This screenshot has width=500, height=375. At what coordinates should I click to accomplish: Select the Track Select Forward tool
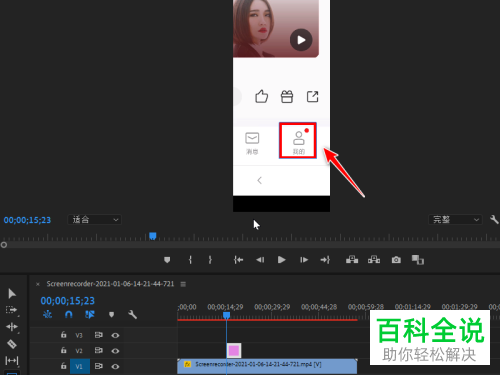tap(11, 310)
